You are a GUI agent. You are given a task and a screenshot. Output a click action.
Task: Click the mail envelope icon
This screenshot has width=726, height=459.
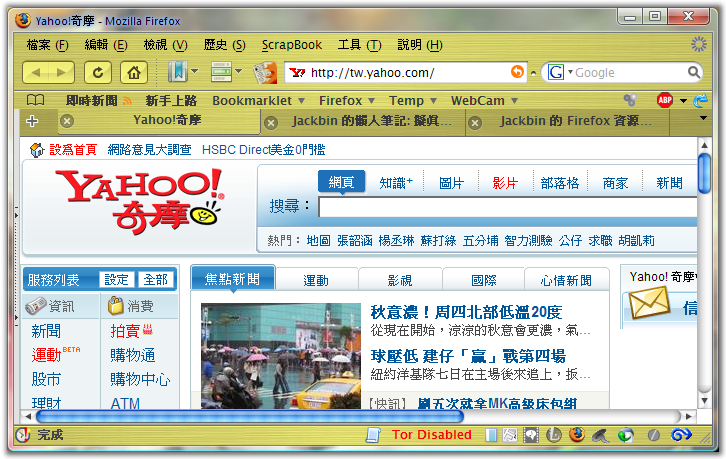click(650, 302)
